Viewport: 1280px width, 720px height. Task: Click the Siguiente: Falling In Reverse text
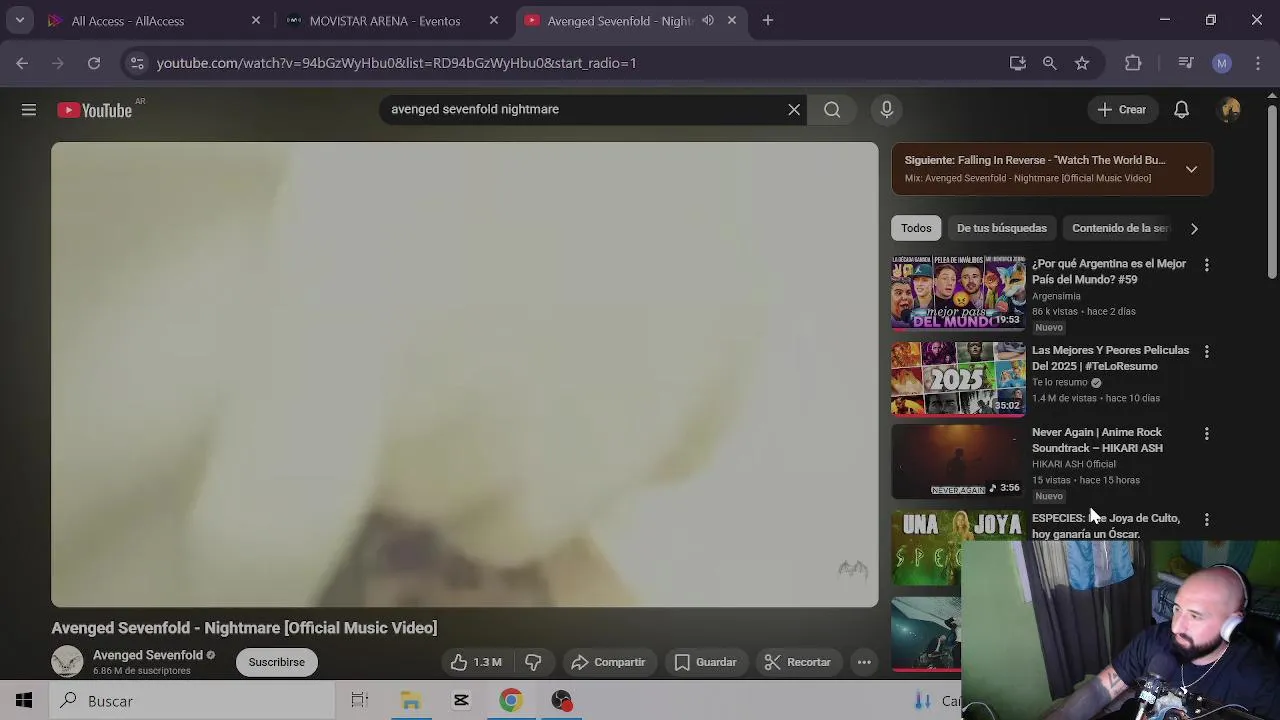pos(1035,160)
